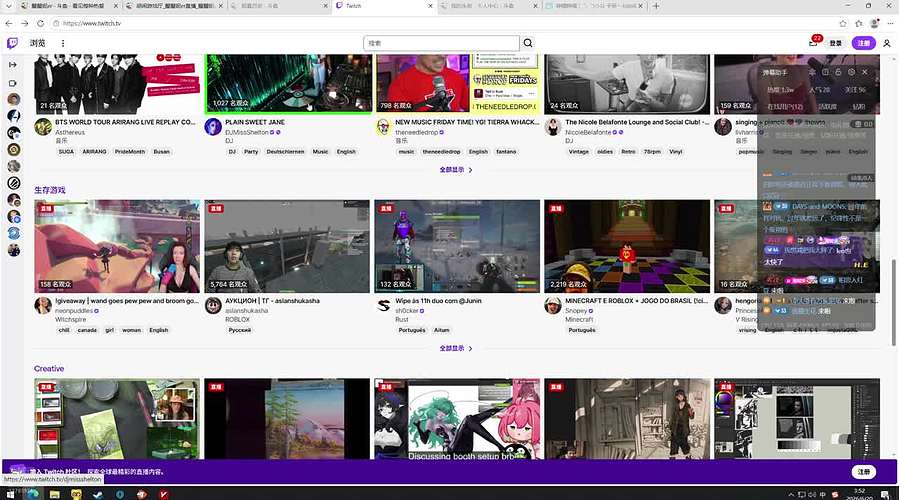The height and width of the screenshot is (500, 899).
Task: Open the browser profile avatar icon
Action: [x=874, y=24]
